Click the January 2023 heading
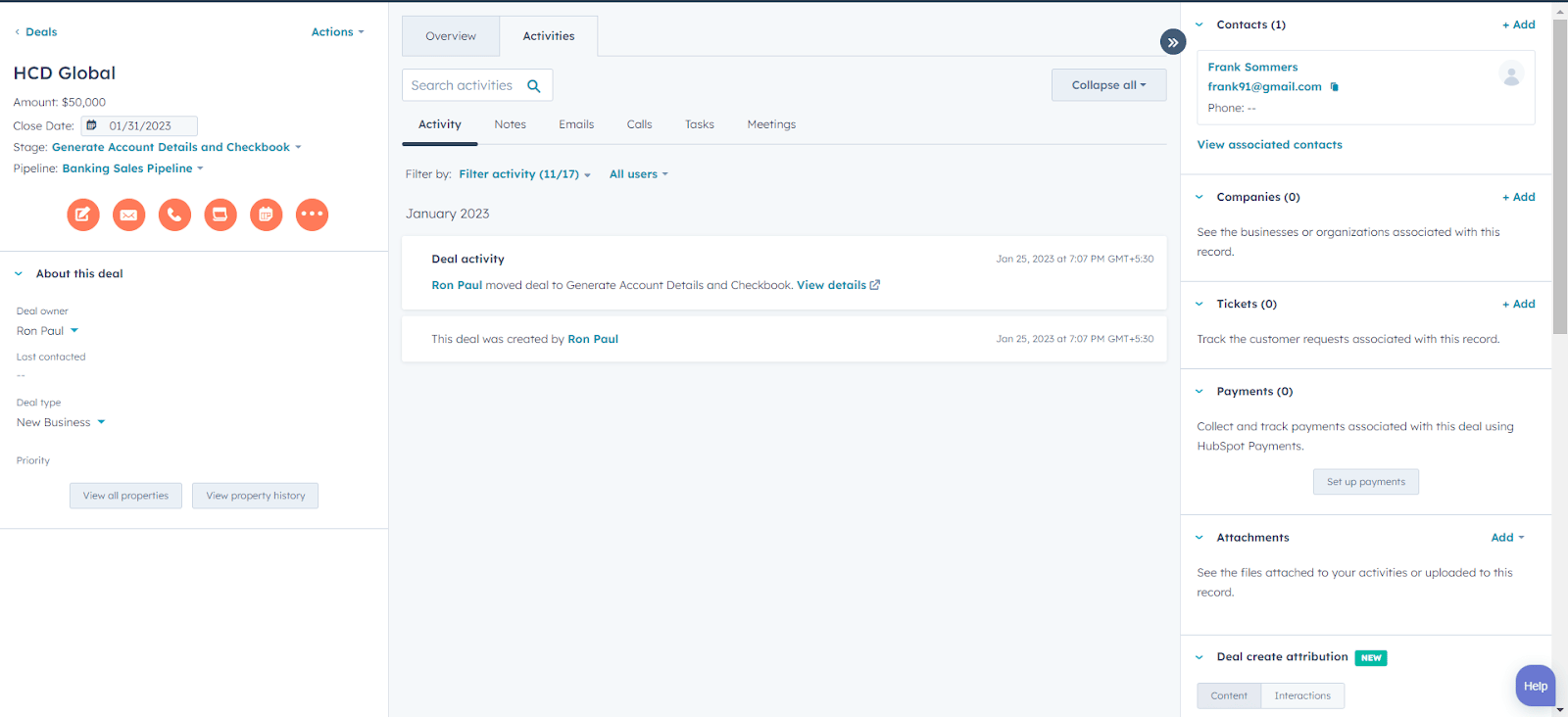This screenshot has width=1568, height=717. pyautogui.click(x=448, y=214)
